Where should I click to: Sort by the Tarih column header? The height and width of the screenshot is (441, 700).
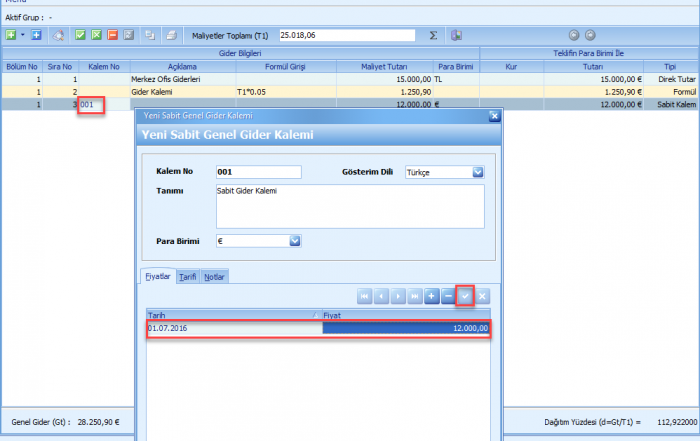(x=233, y=314)
